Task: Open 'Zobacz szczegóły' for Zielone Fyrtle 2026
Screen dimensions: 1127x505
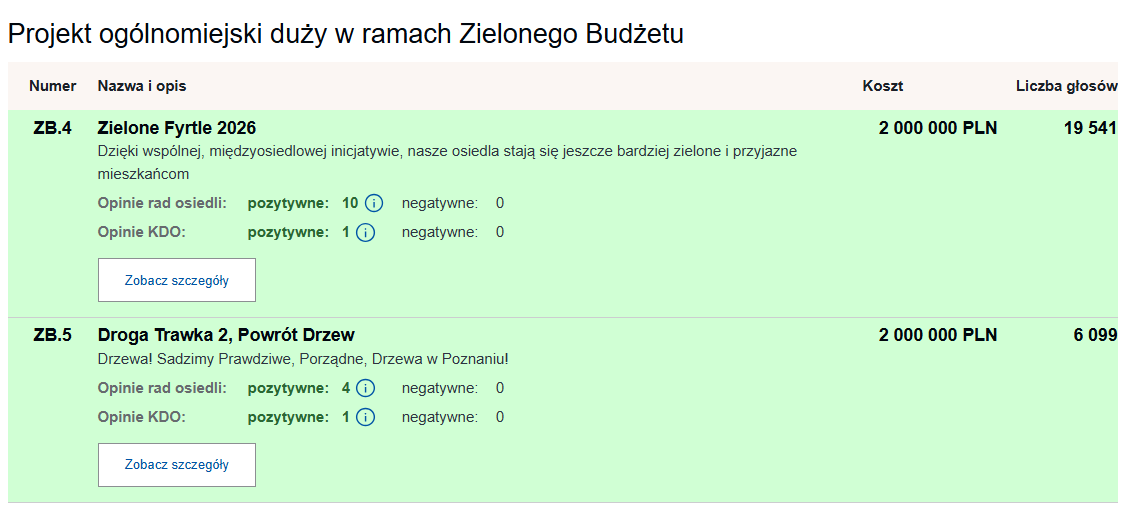Action: [177, 280]
